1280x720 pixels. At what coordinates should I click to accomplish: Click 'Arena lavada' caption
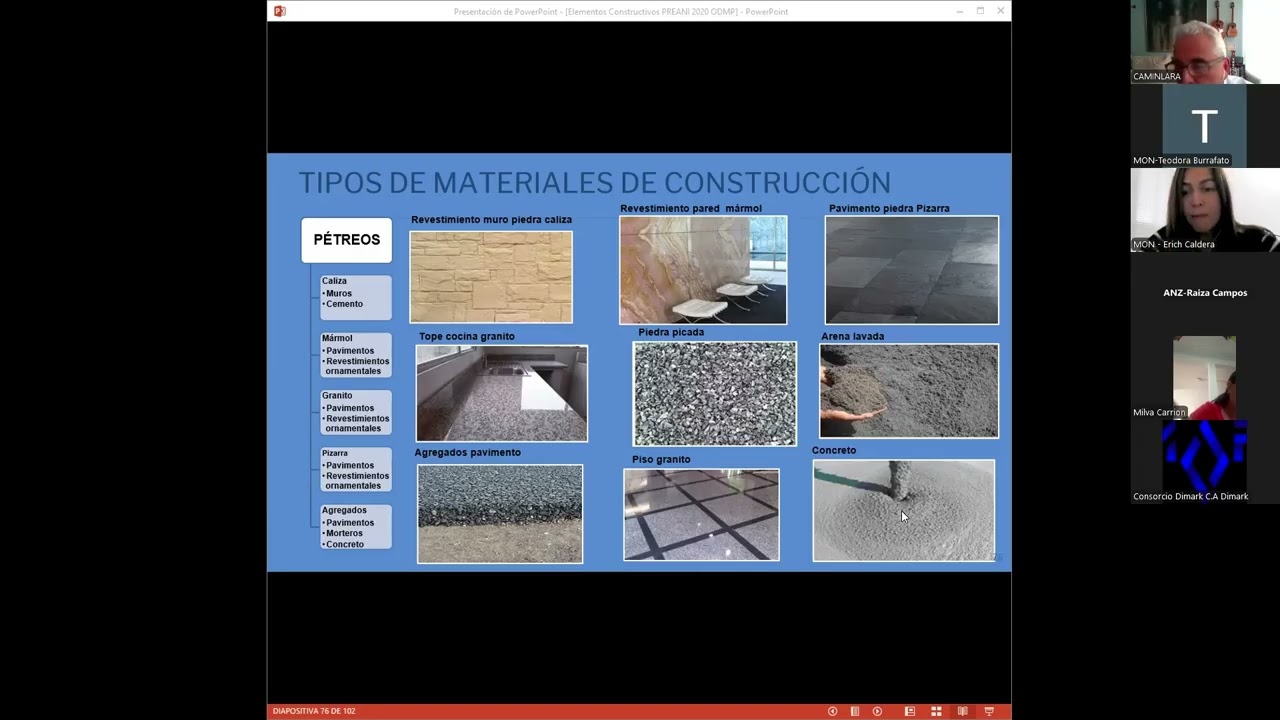(853, 336)
